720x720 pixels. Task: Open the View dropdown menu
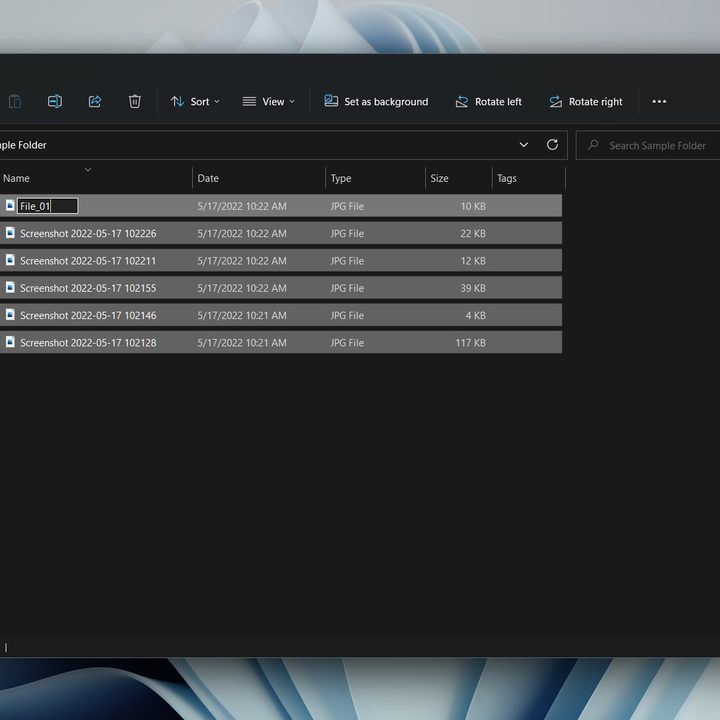pos(269,101)
